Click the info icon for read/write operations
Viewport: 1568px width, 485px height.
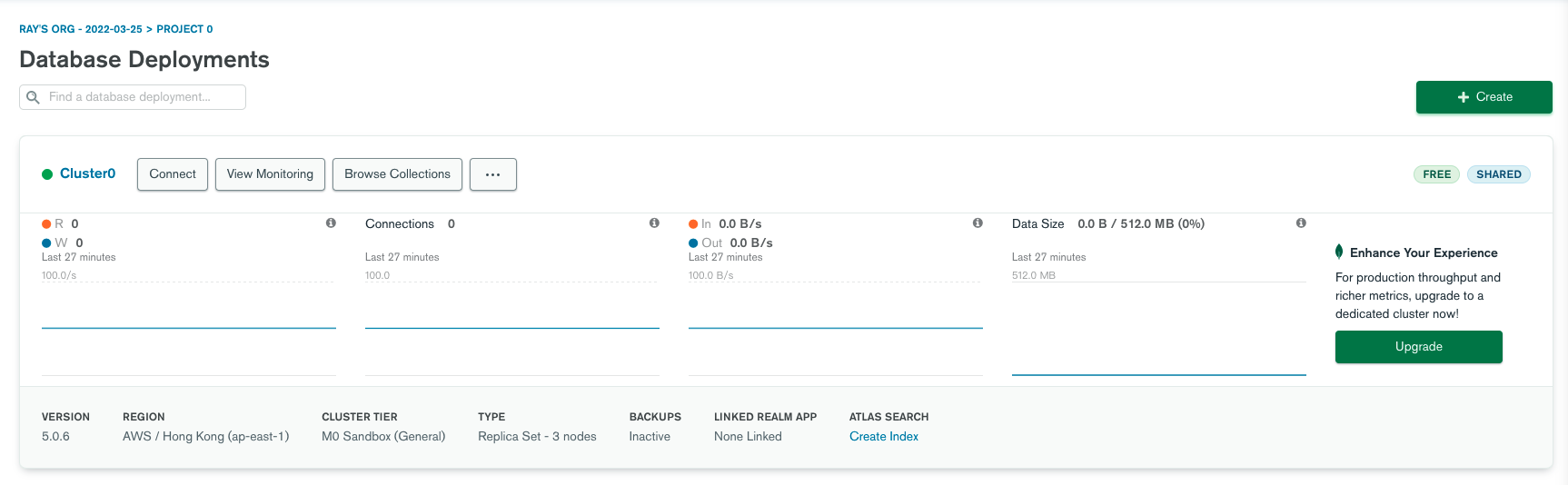point(331,223)
